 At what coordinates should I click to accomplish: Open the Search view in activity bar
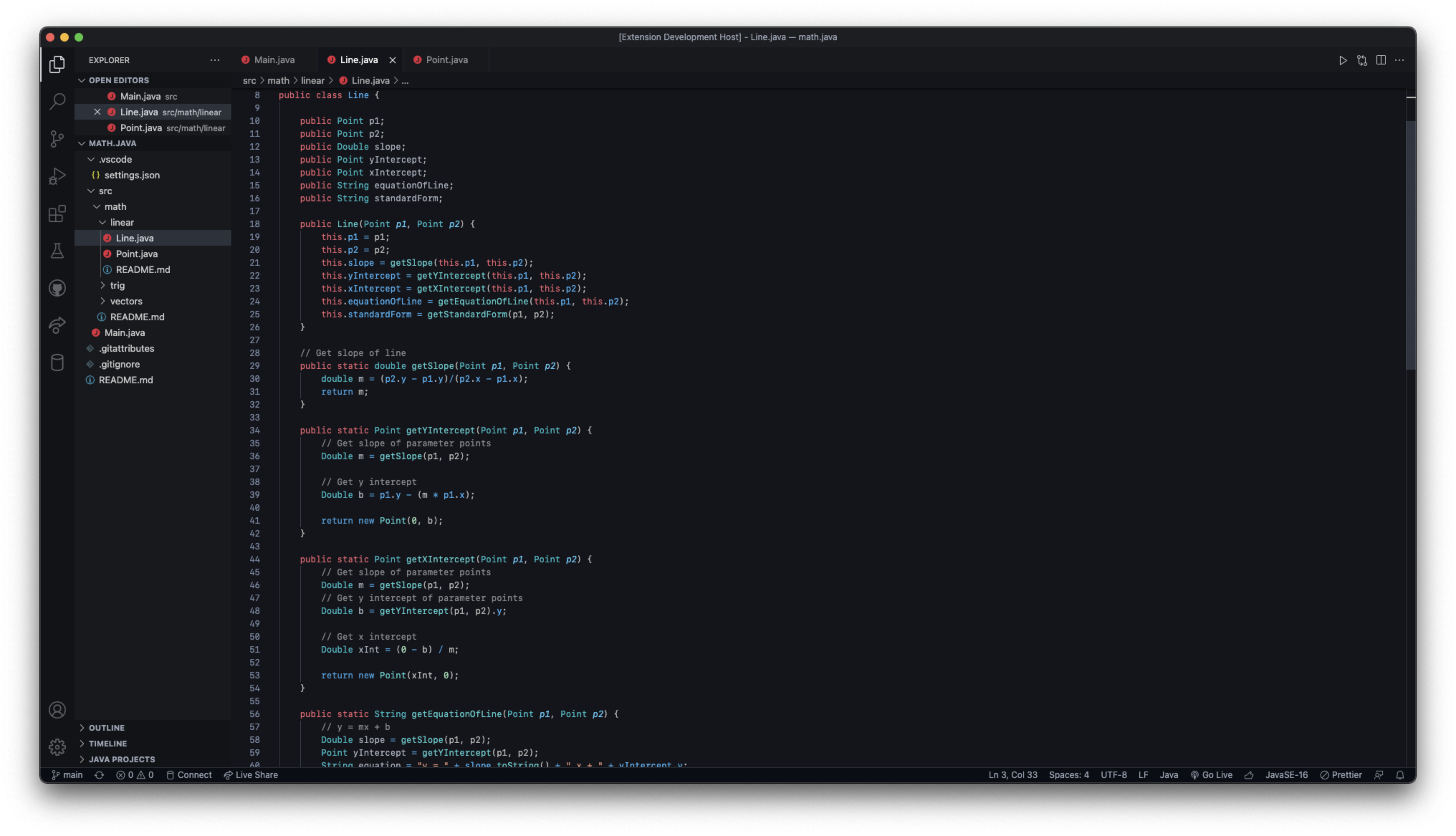coord(57,102)
